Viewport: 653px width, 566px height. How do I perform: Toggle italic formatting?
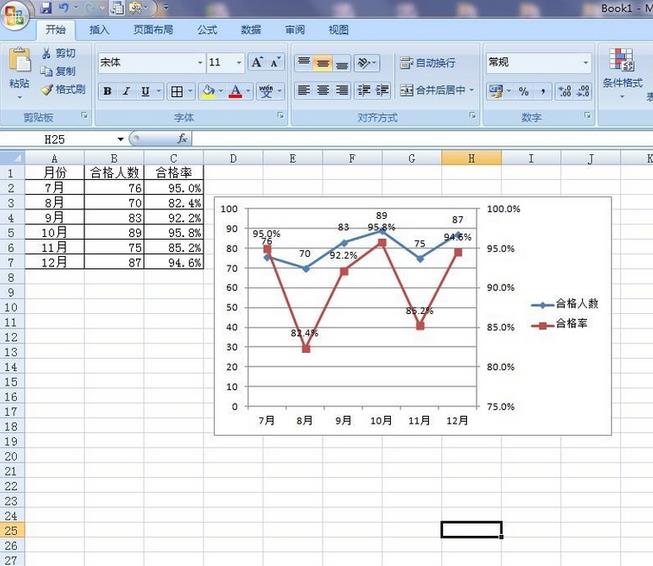coord(126,91)
